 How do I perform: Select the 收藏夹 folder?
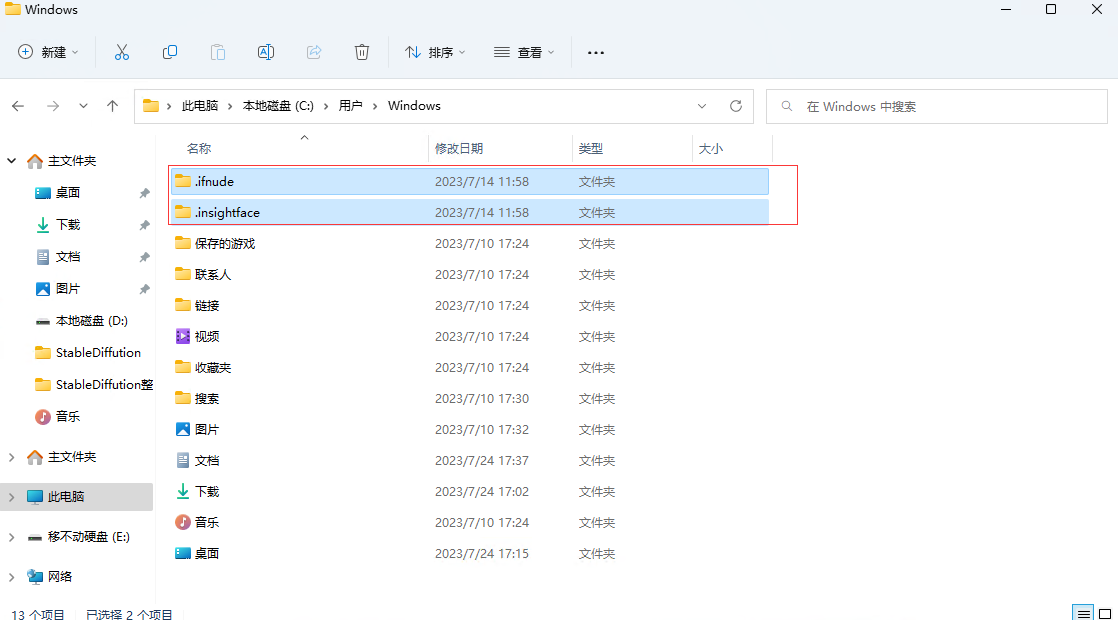coord(212,368)
